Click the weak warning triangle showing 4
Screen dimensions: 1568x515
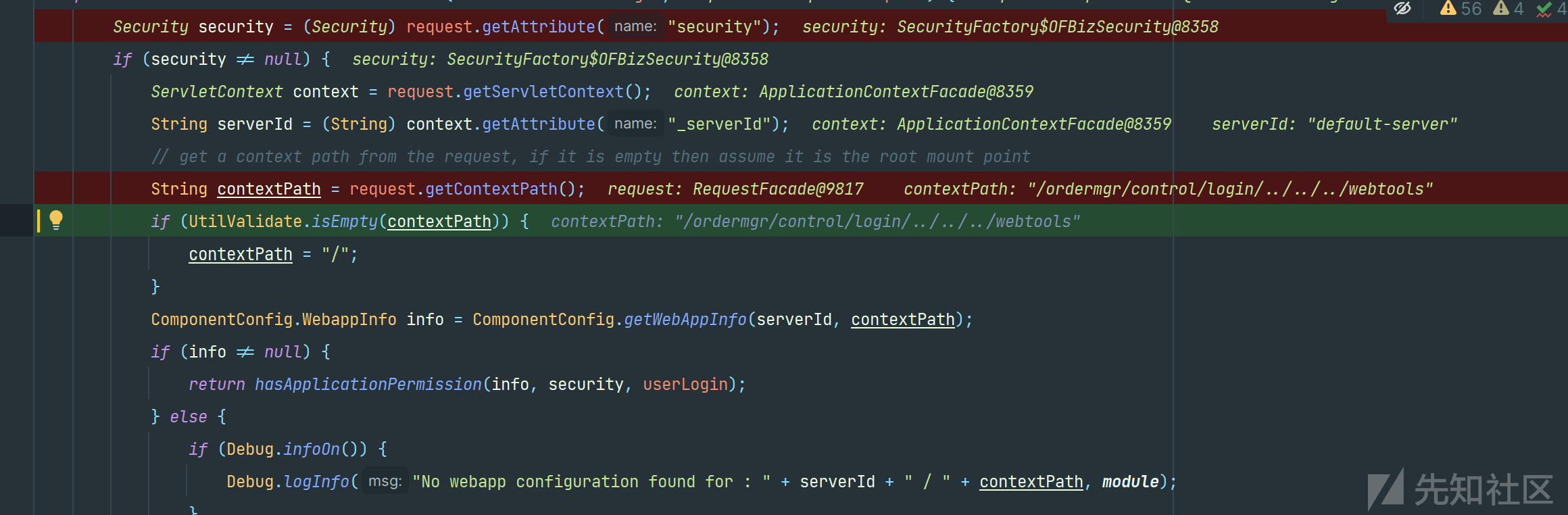pyautogui.click(x=1508, y=9)
